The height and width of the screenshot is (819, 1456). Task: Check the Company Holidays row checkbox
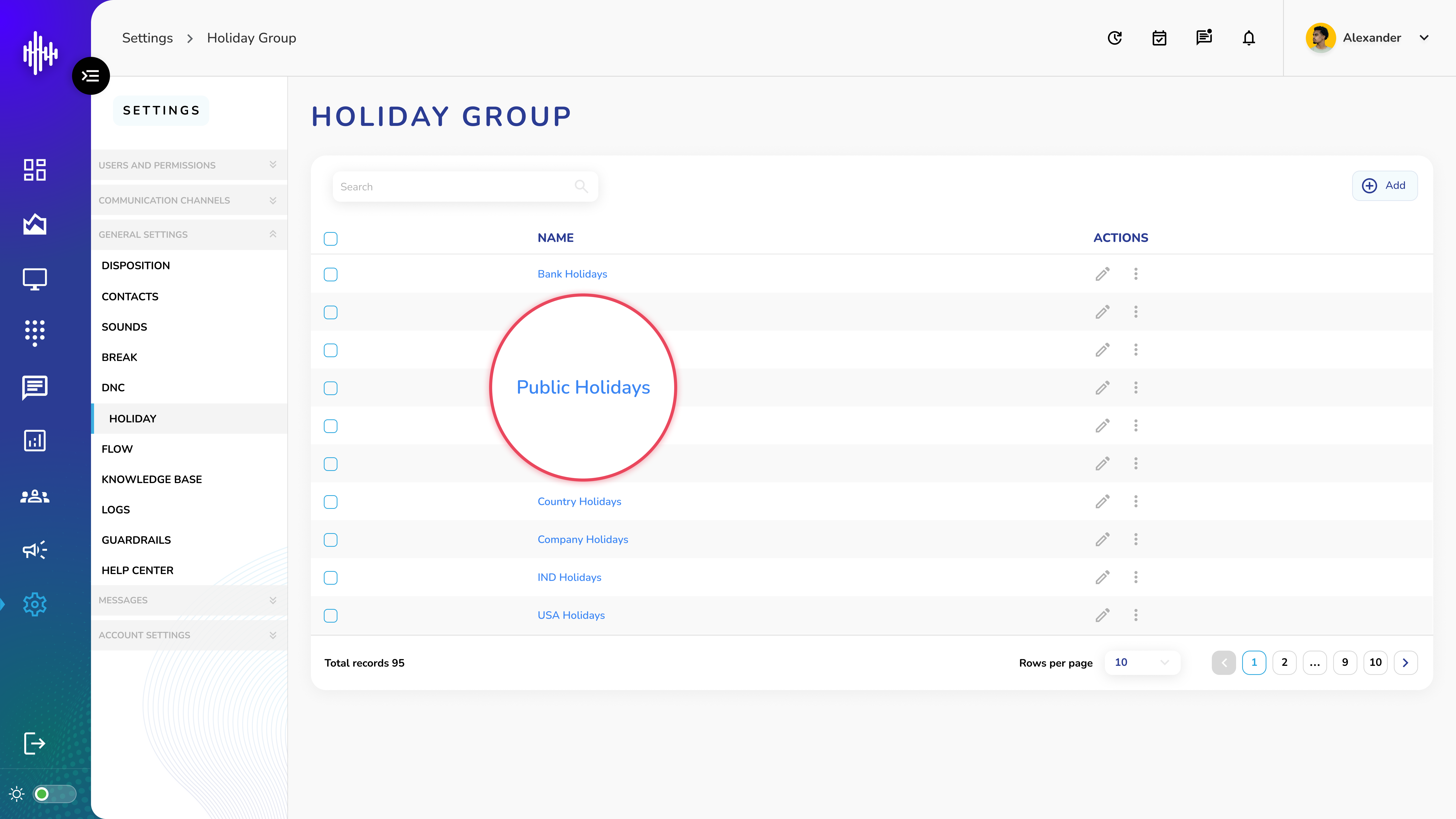pyautogui.click(x=331, y=540)
